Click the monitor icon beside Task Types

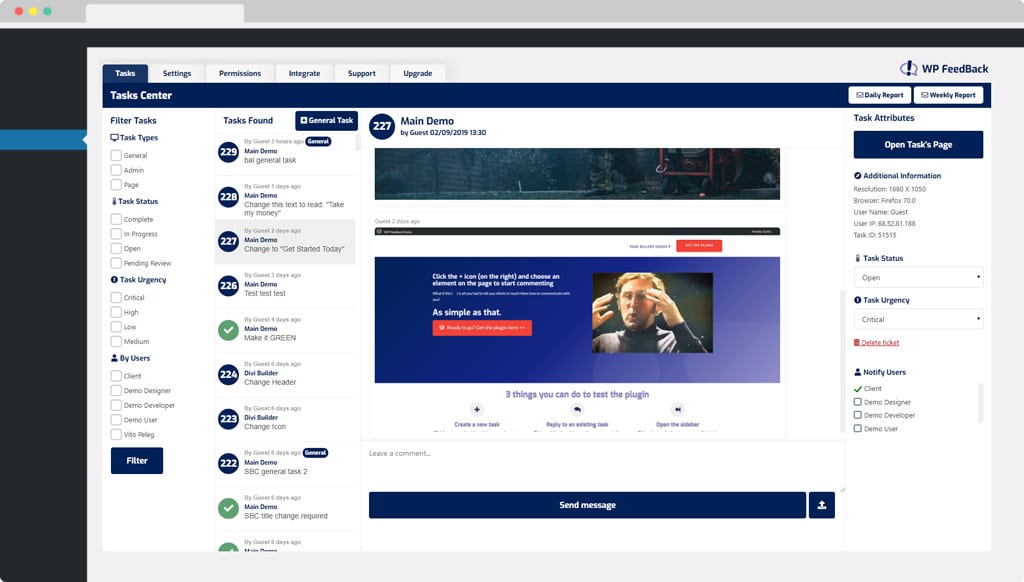[x=113, y=137]
